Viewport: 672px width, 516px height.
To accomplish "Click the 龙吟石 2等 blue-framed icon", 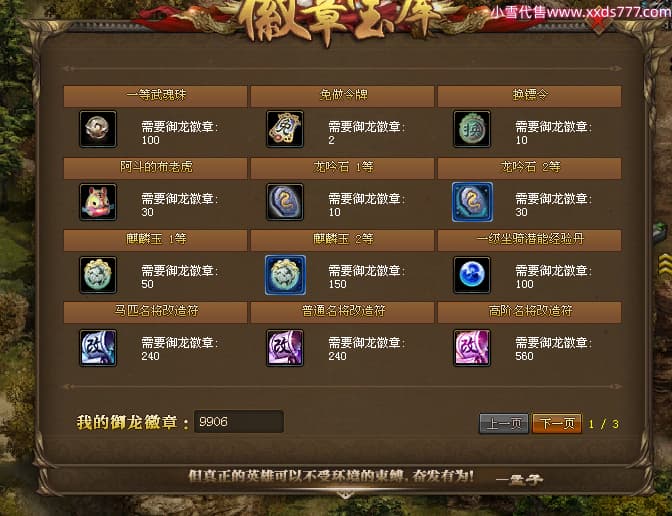I will (x=472, y=202).
